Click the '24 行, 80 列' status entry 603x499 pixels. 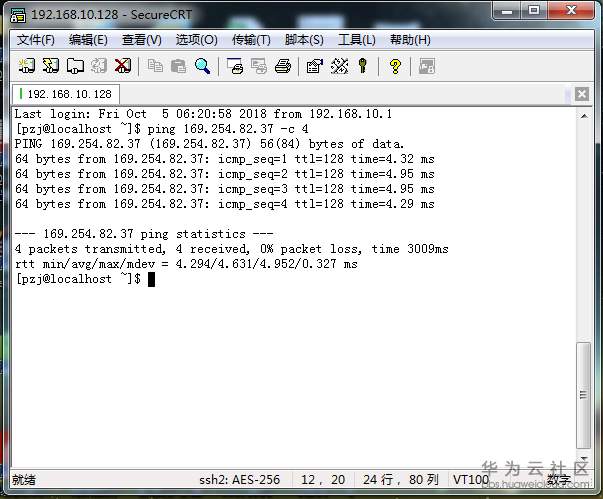point(401,480)
